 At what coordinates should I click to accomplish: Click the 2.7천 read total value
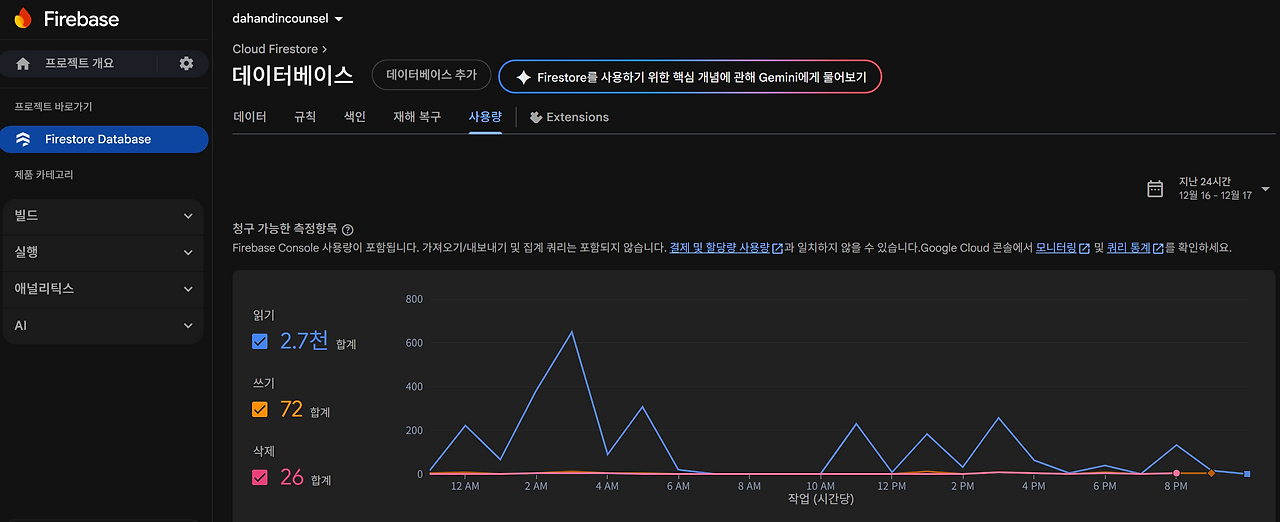coord(304,341)
